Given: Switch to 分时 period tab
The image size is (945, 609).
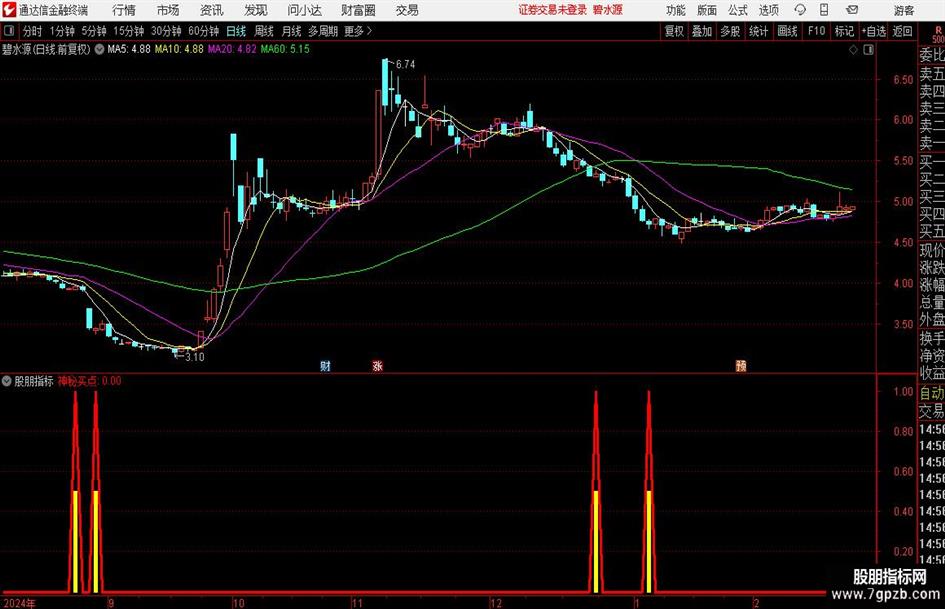Looking at the screenshot, I should 33,31.
